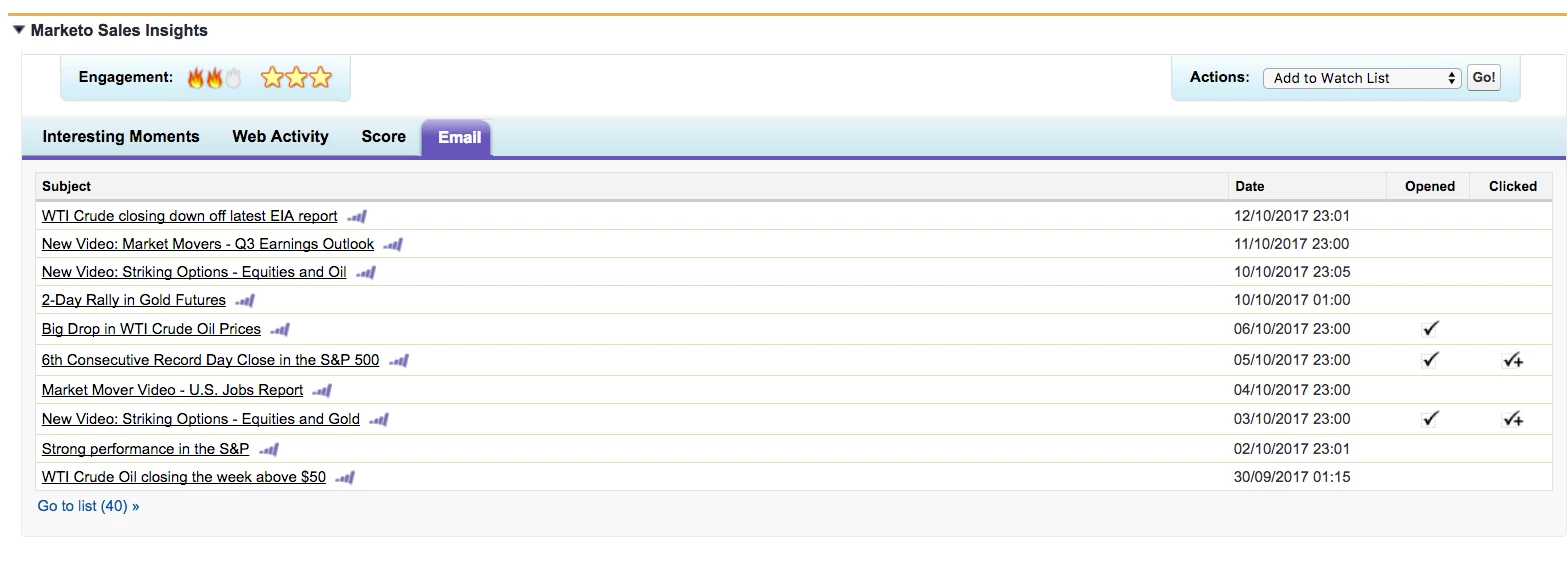This screenshot has height=562, width=1567.
Task: Click the Opened column header
Action: coord(1430,186)
